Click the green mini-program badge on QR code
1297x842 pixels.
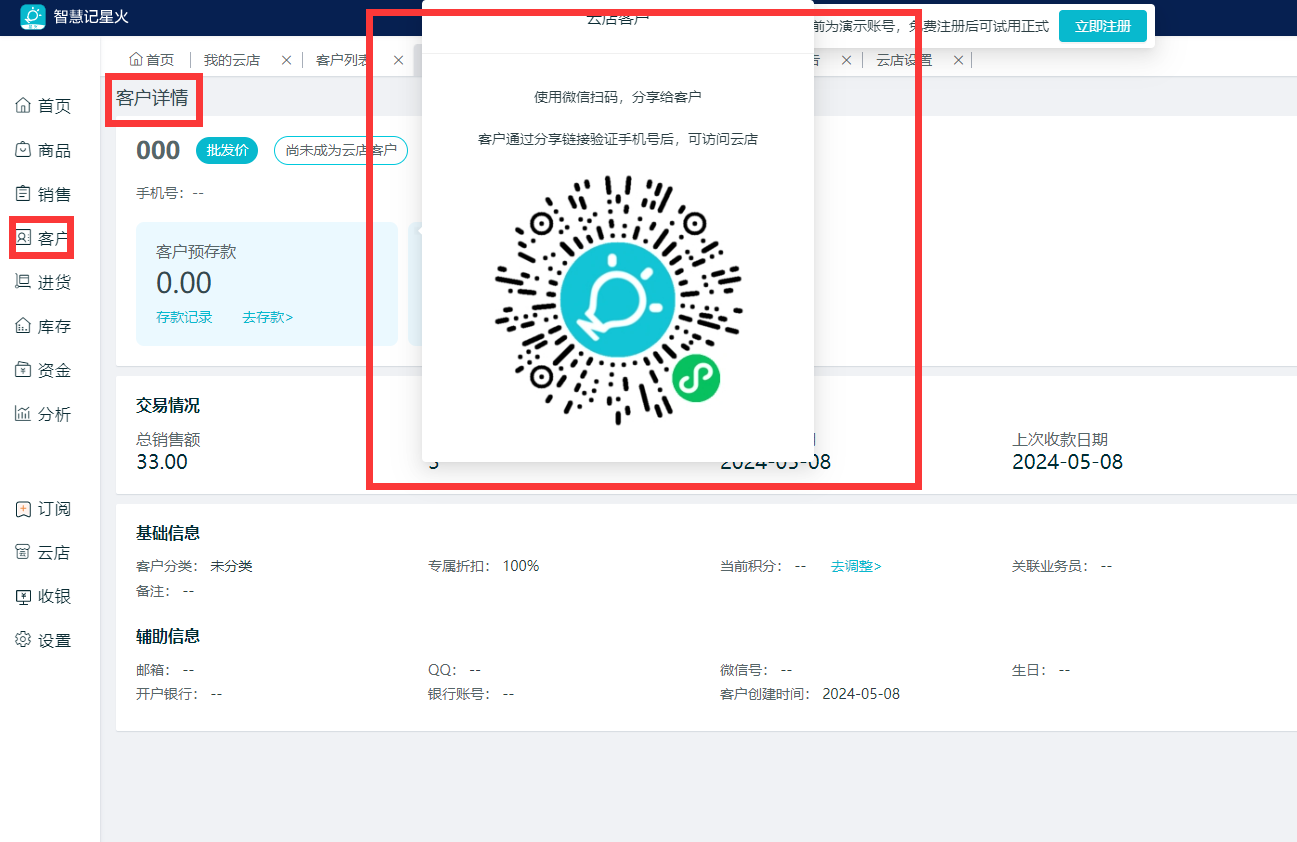[x=696, y=379]
